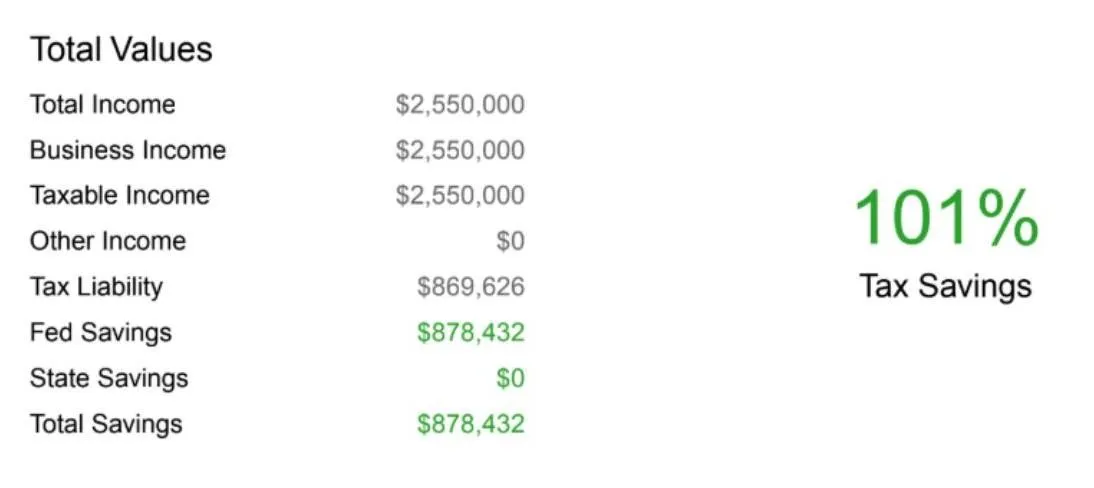The width and height of the screenshot is (1094, 488).
Task: Select the Business Income label
Action: [128, 150]
